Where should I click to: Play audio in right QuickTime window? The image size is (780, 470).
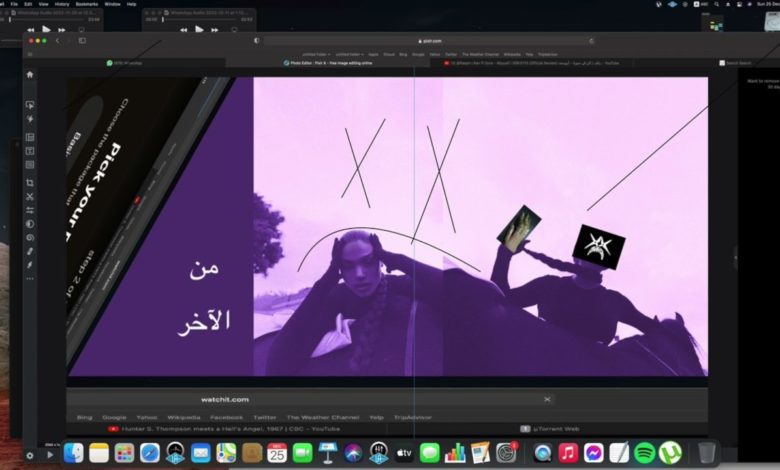(x=199, y=29)
